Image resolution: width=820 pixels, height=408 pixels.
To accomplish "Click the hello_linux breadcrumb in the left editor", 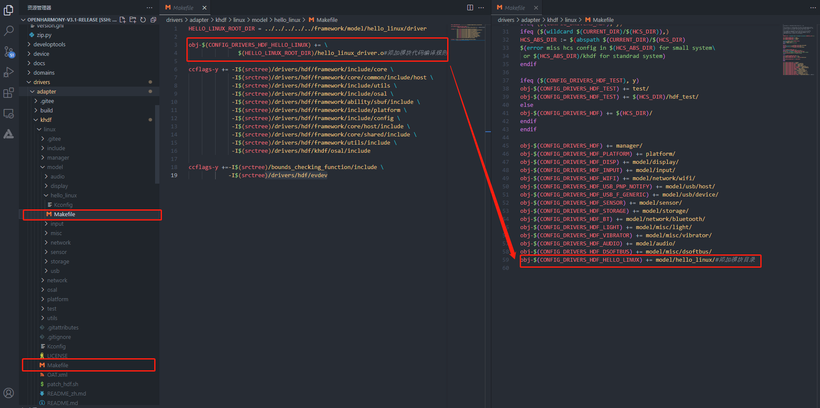I will point(286,20).
